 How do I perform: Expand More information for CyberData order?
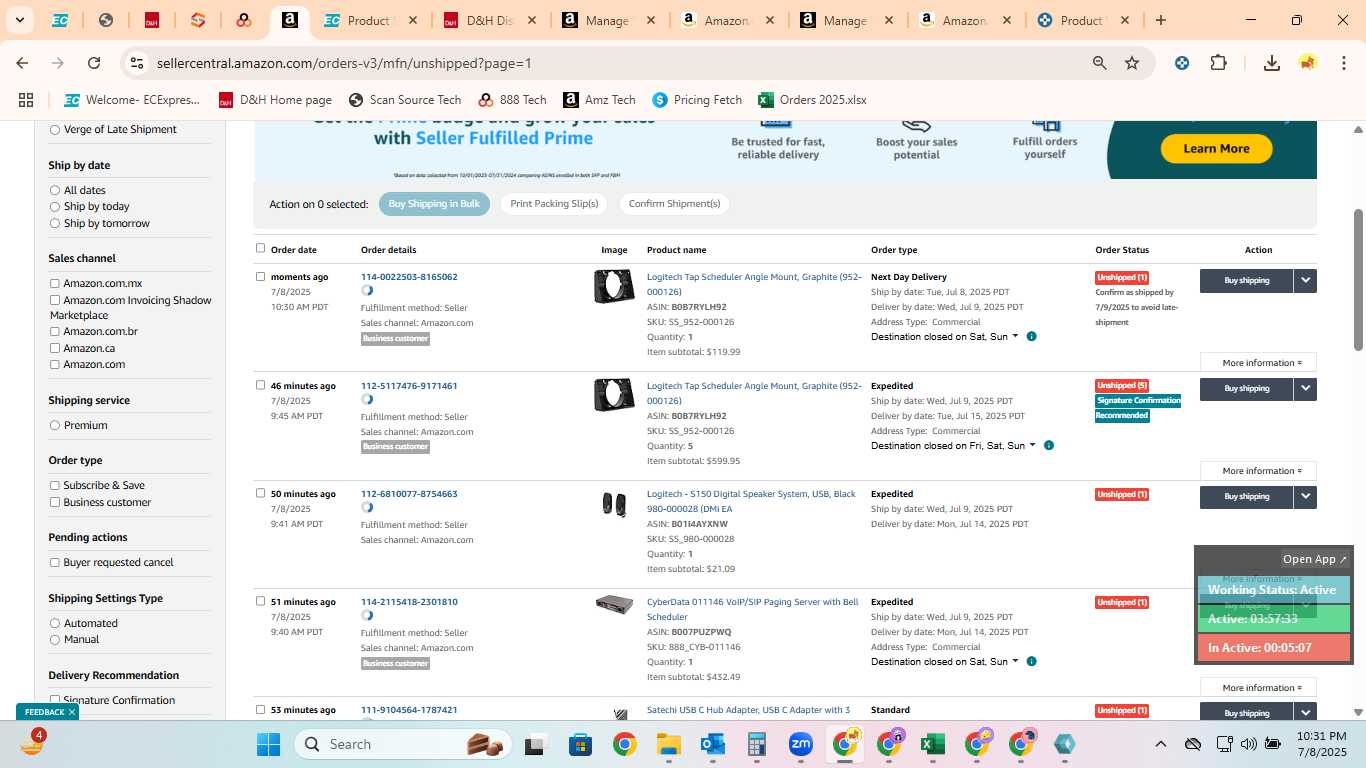point(1258,687)
